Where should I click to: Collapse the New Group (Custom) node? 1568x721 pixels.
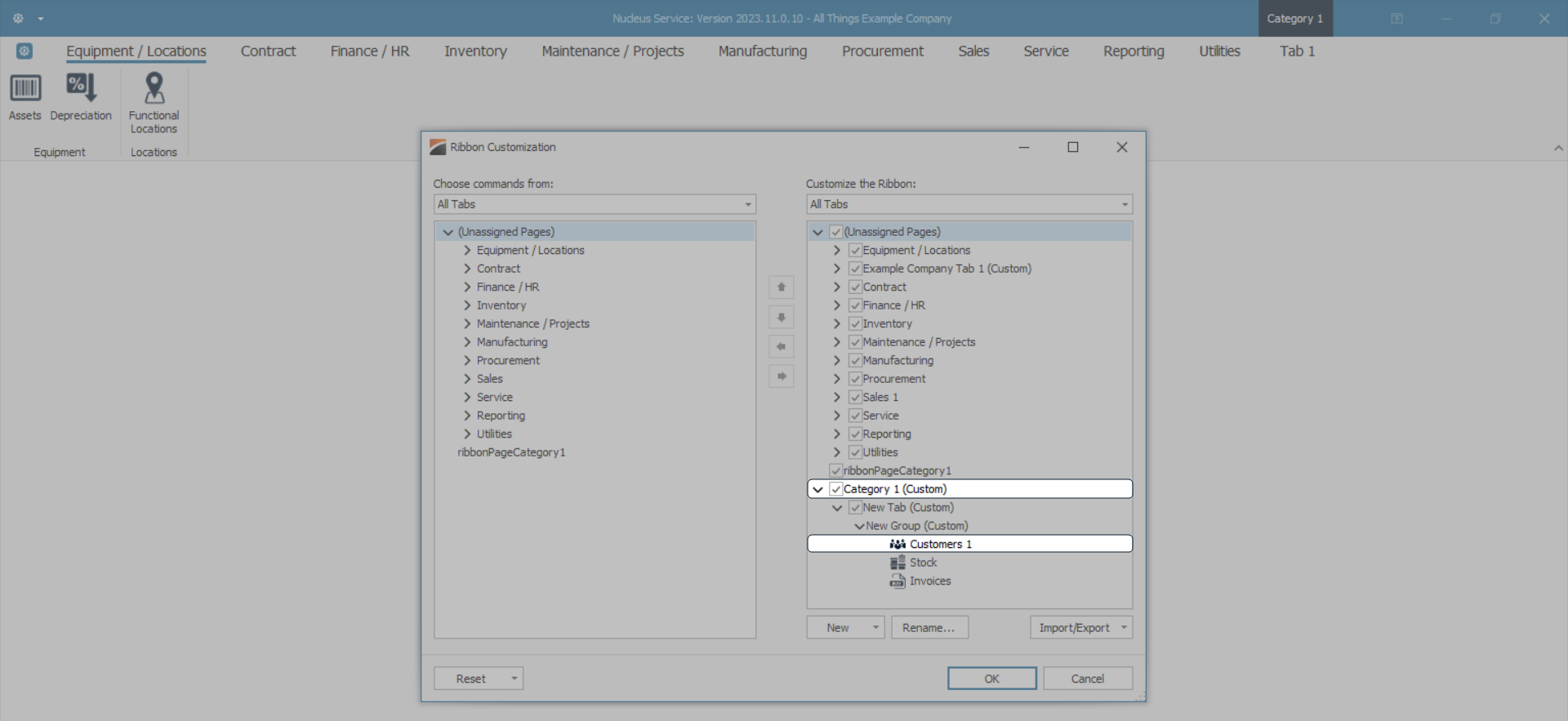click(x=859, y=527)
